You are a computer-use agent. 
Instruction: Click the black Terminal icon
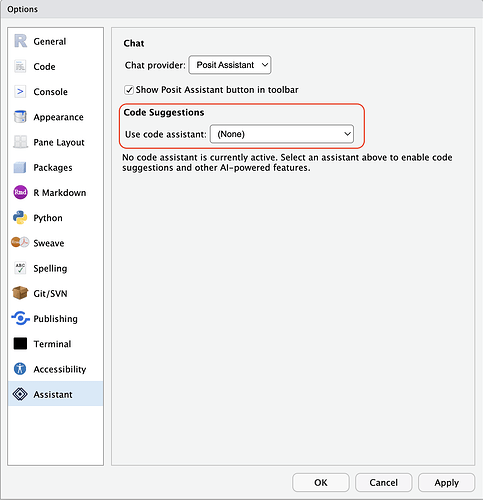[x=20, y=344]
